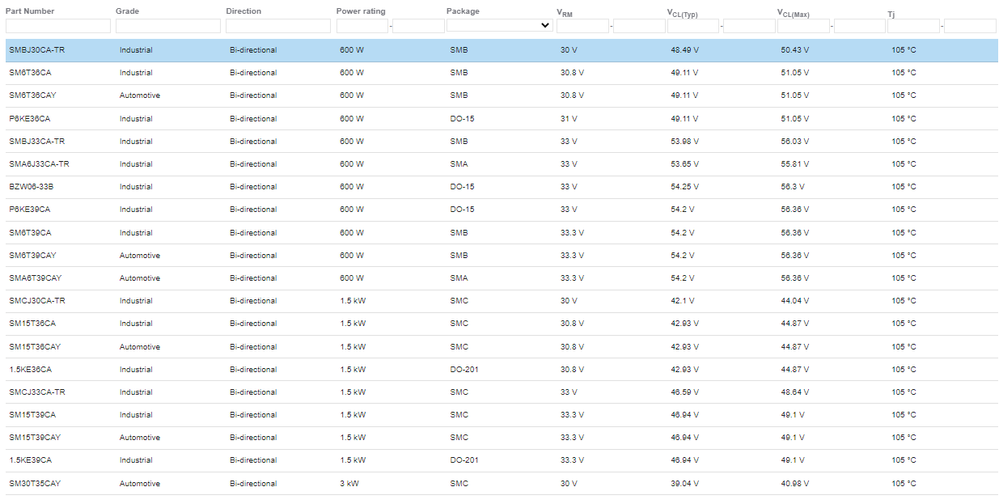Select part number BZW06-33B
Screen dimensions: 999x500
[x=31, y=187]
